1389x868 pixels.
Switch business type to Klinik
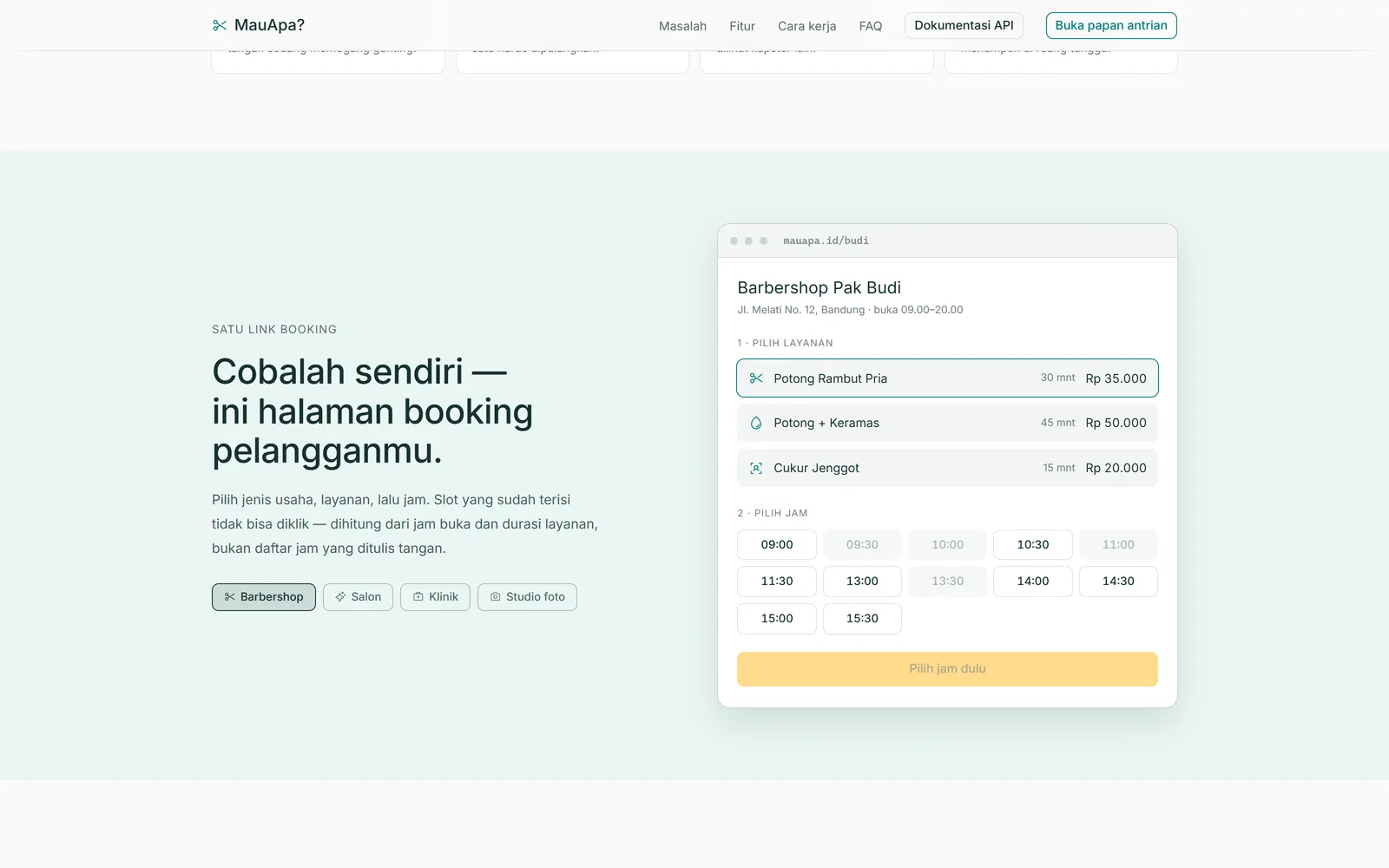coord(435,597)
